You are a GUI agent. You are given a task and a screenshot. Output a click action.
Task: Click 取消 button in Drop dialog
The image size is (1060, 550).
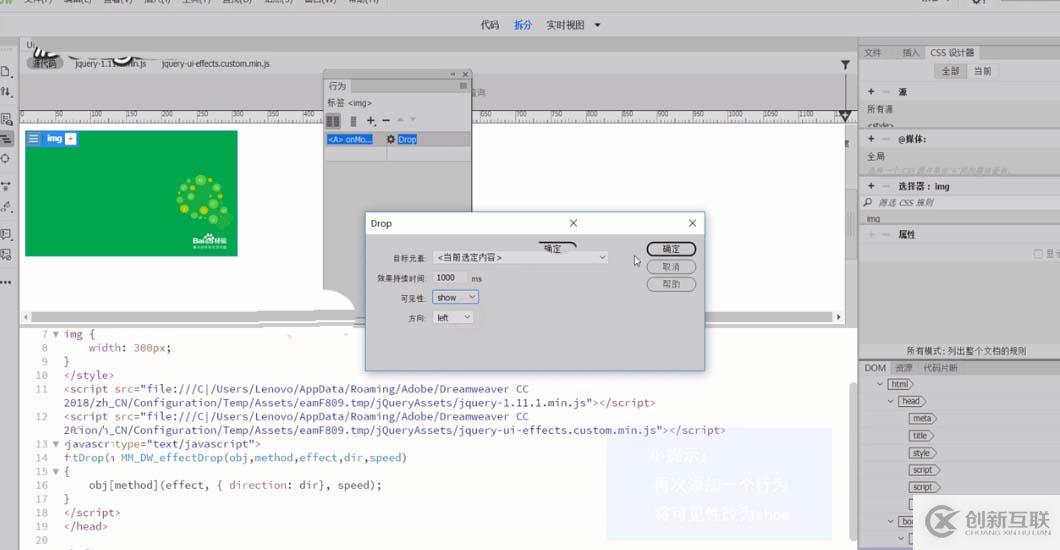pyautogui.click(x=671, y=267)
